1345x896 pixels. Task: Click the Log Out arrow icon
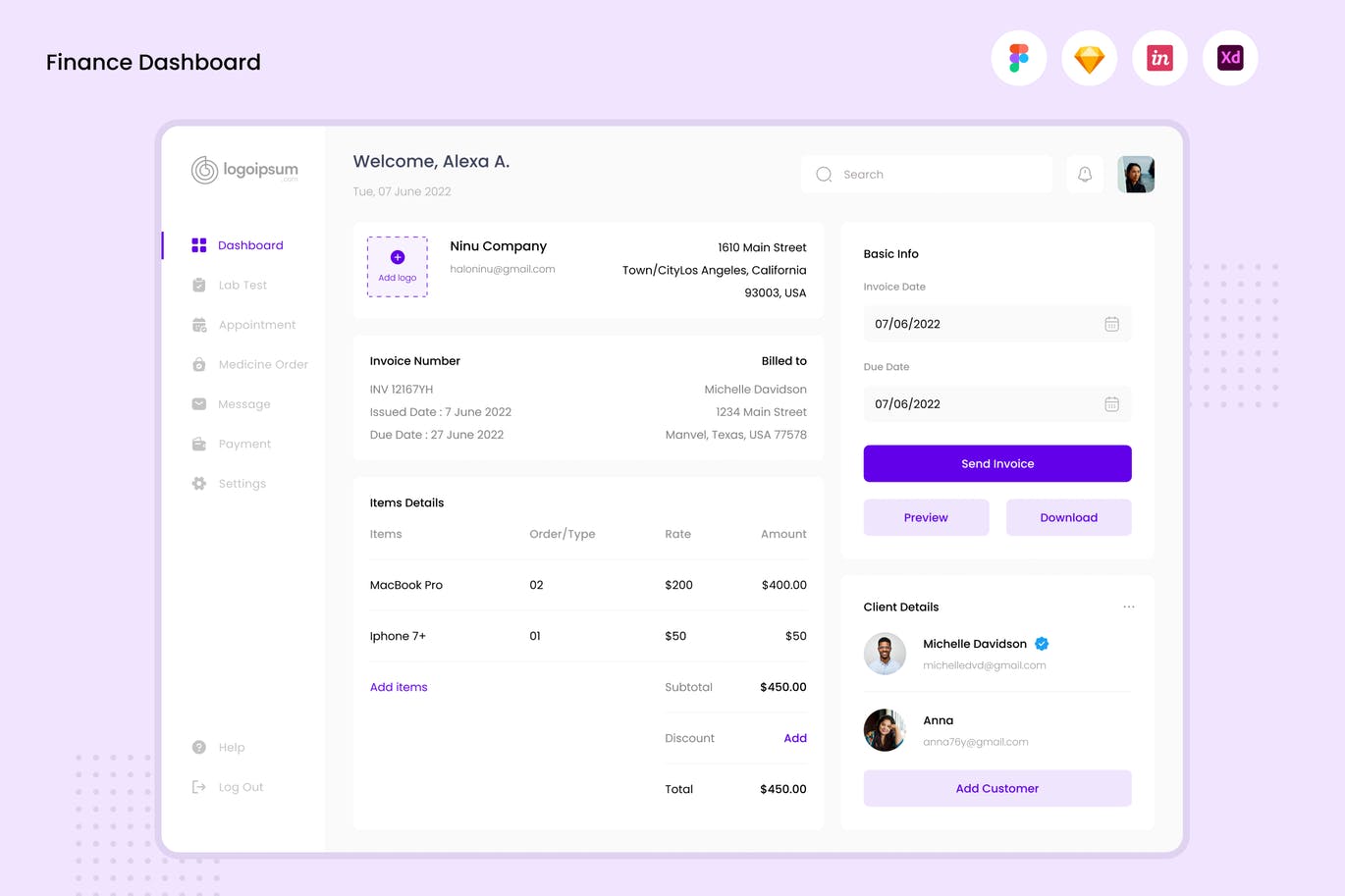pos(199,787)
